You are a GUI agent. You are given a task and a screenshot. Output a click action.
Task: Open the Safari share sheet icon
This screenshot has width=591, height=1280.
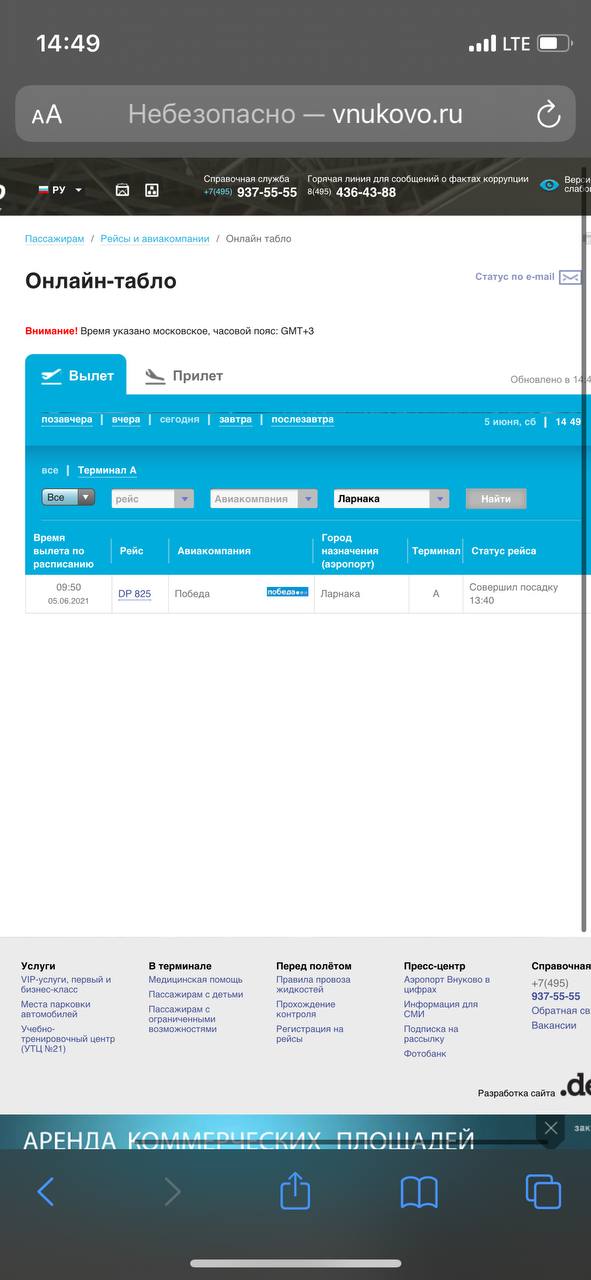click(295, 1190)
